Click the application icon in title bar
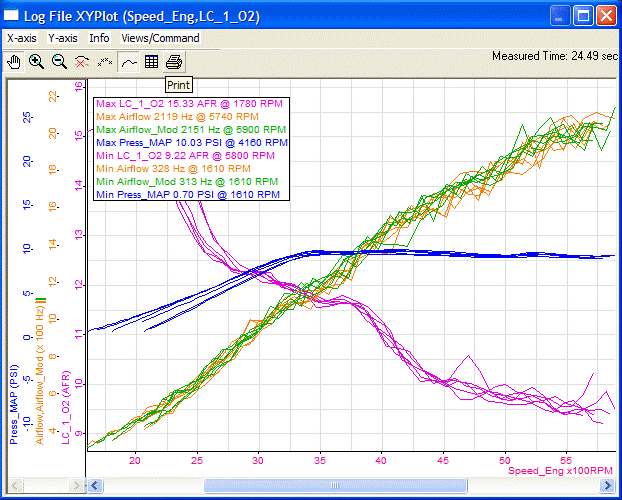The image size is (622, 500). 13,15
